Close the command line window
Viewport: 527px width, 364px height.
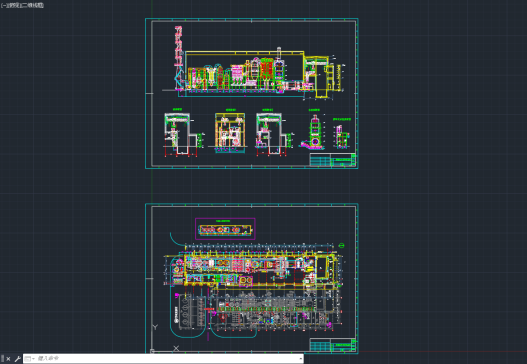pyautogui.click(x=8, y=359)
